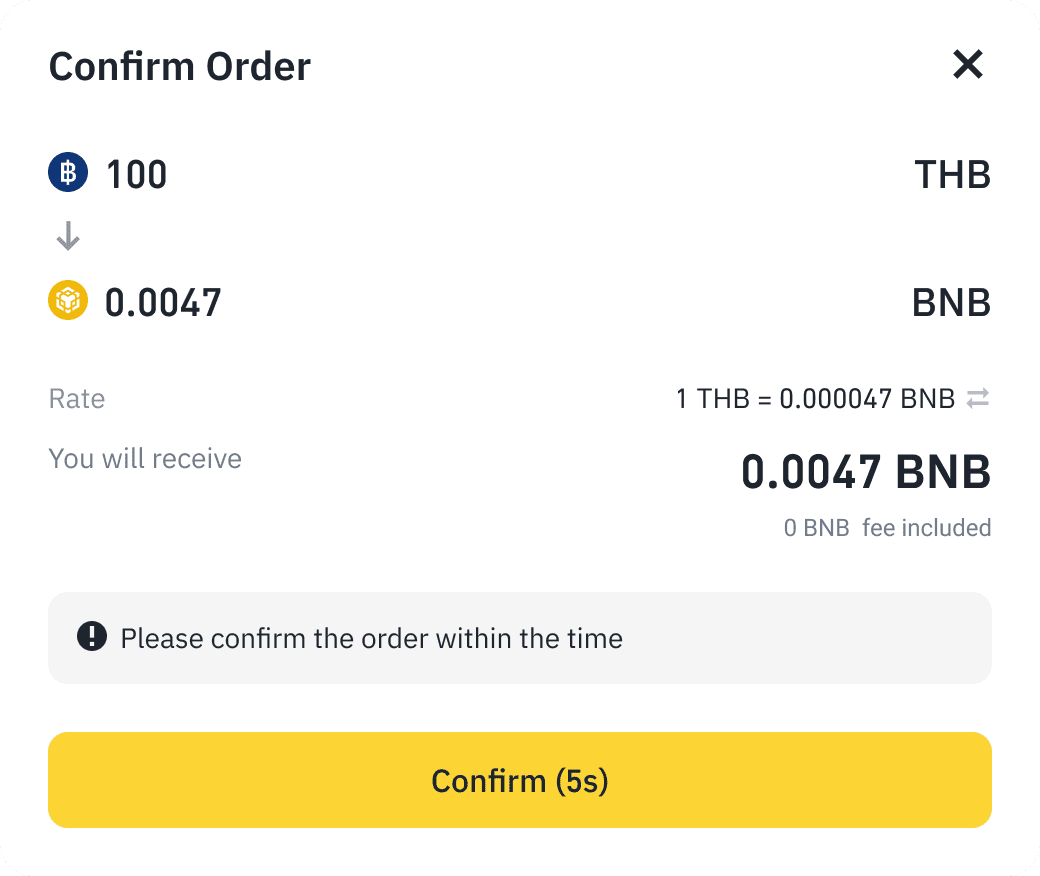Click the bold 0.0047 BNB receive total
Screen dimensions: 1040x876
[x=865, y=472]
